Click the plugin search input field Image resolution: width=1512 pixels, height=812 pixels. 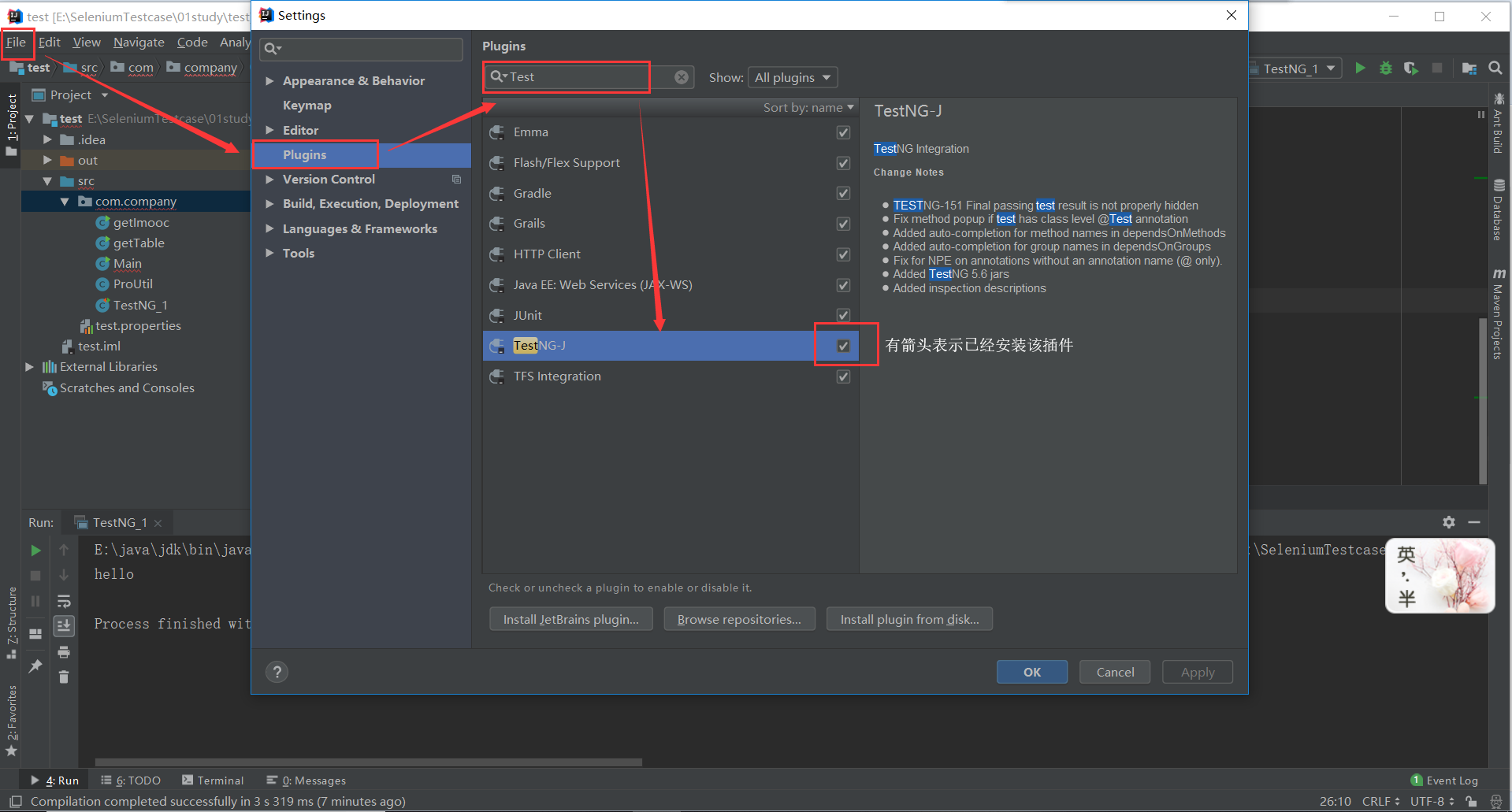click(589, 76)
